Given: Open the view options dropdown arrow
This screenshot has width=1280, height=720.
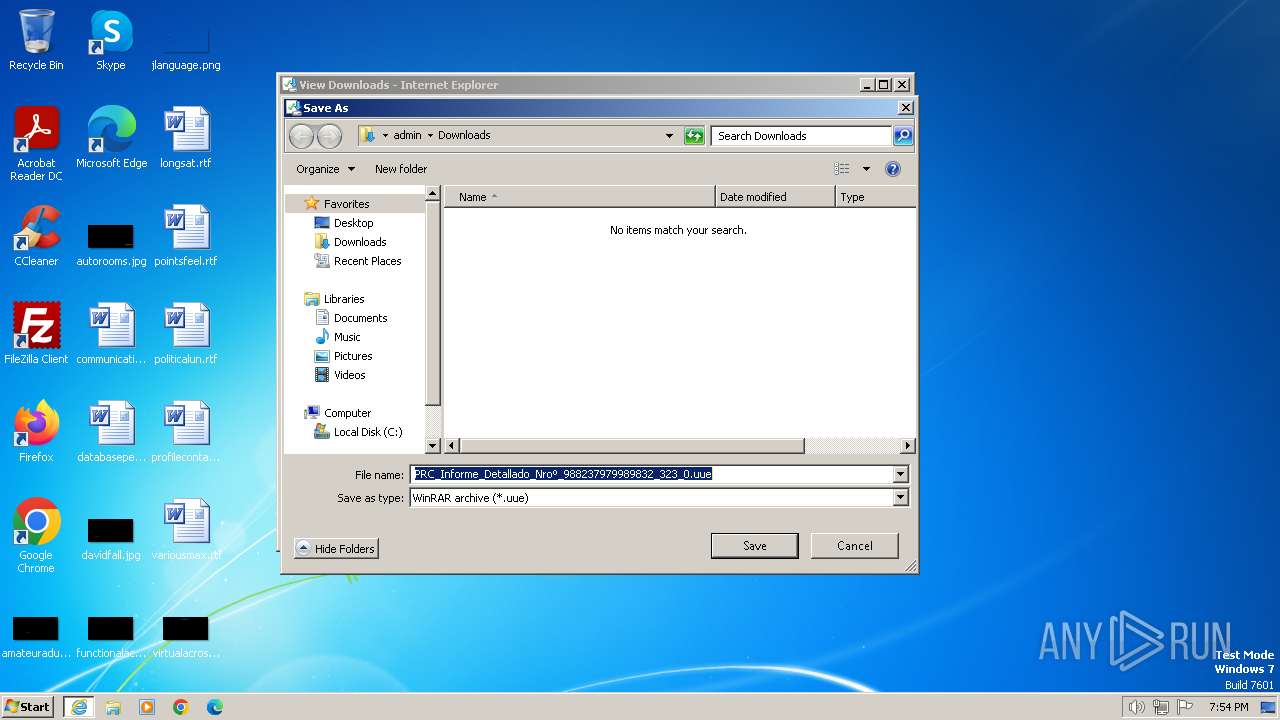Looking at the screenshot, I should tap(866, 169).
